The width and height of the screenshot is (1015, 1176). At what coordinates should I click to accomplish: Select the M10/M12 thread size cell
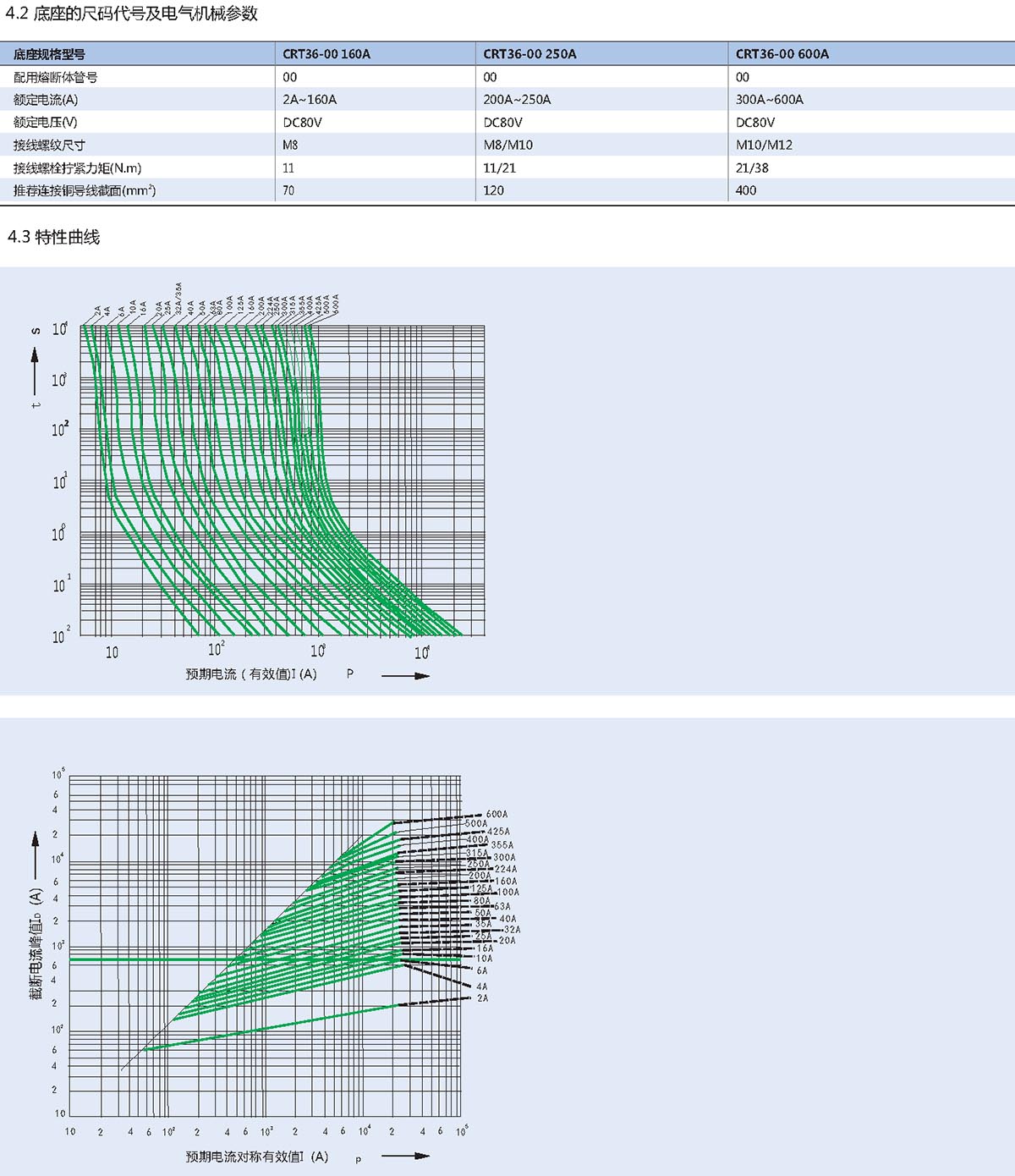[x=764, y=146]
